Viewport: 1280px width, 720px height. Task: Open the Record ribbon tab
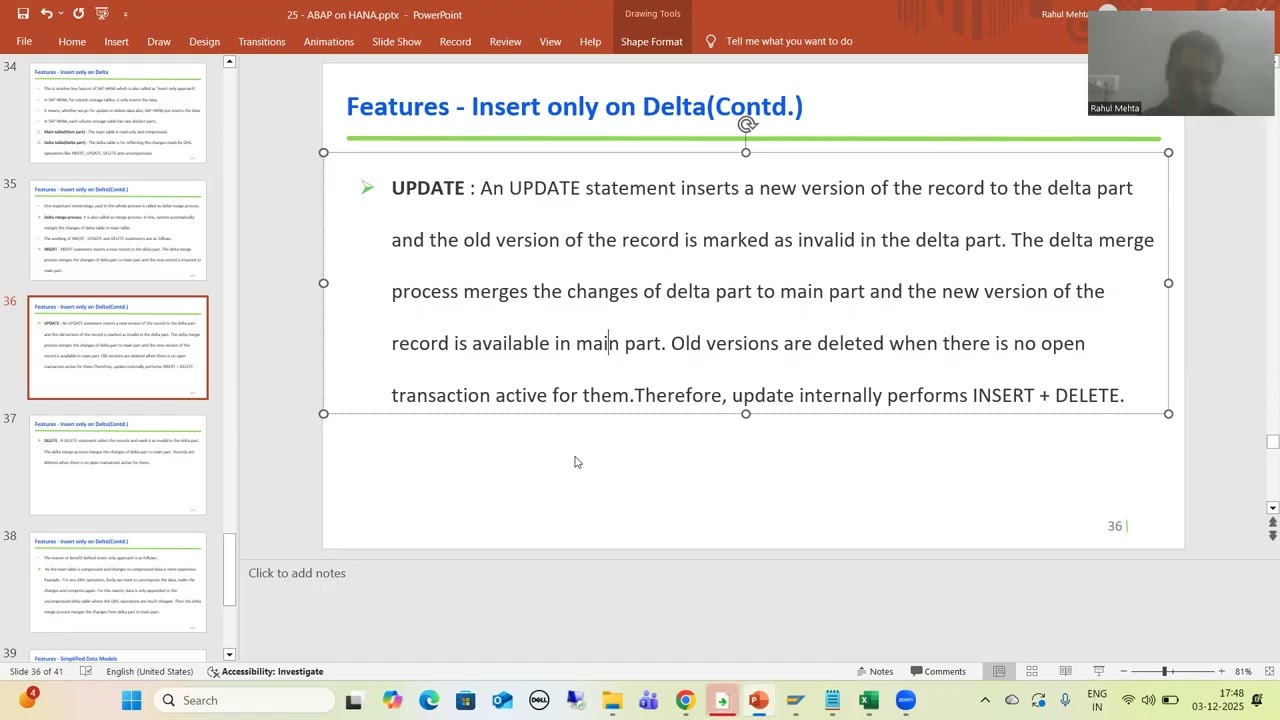455,41
